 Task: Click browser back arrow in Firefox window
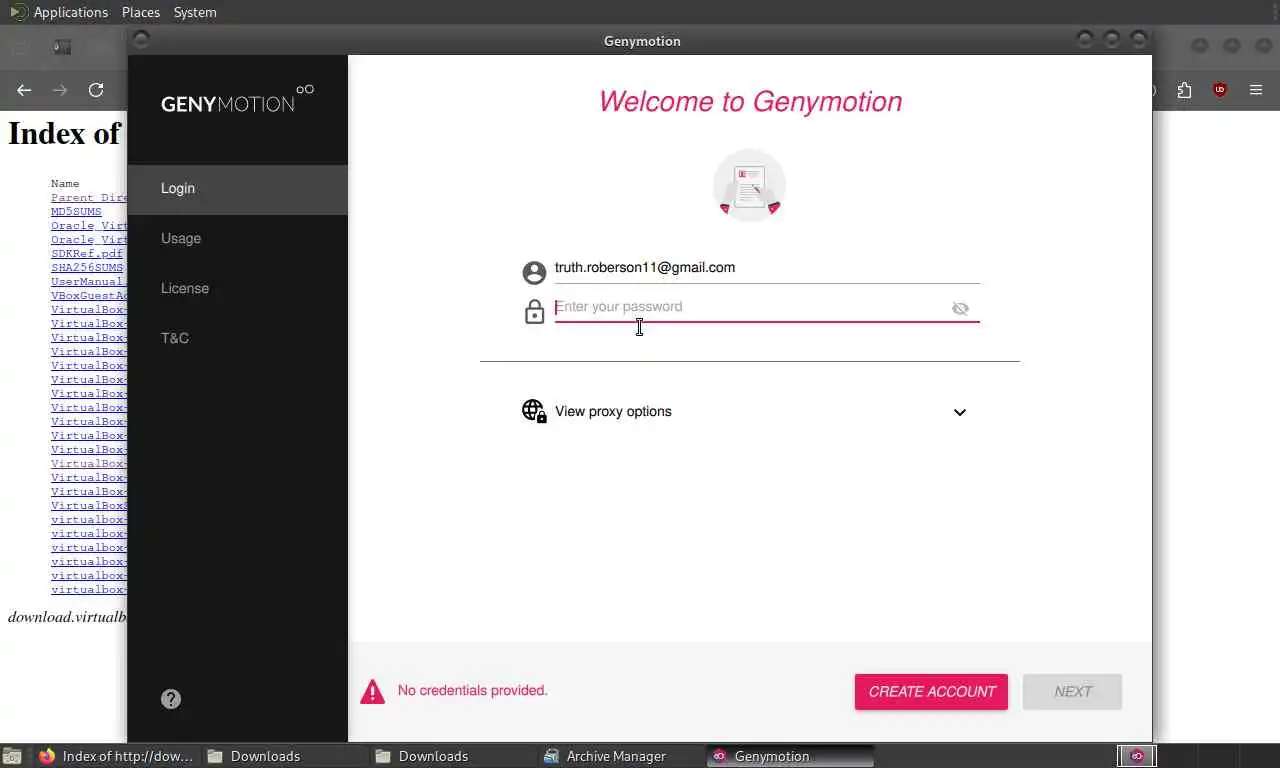pyautogui.click(x=24, y=90)
